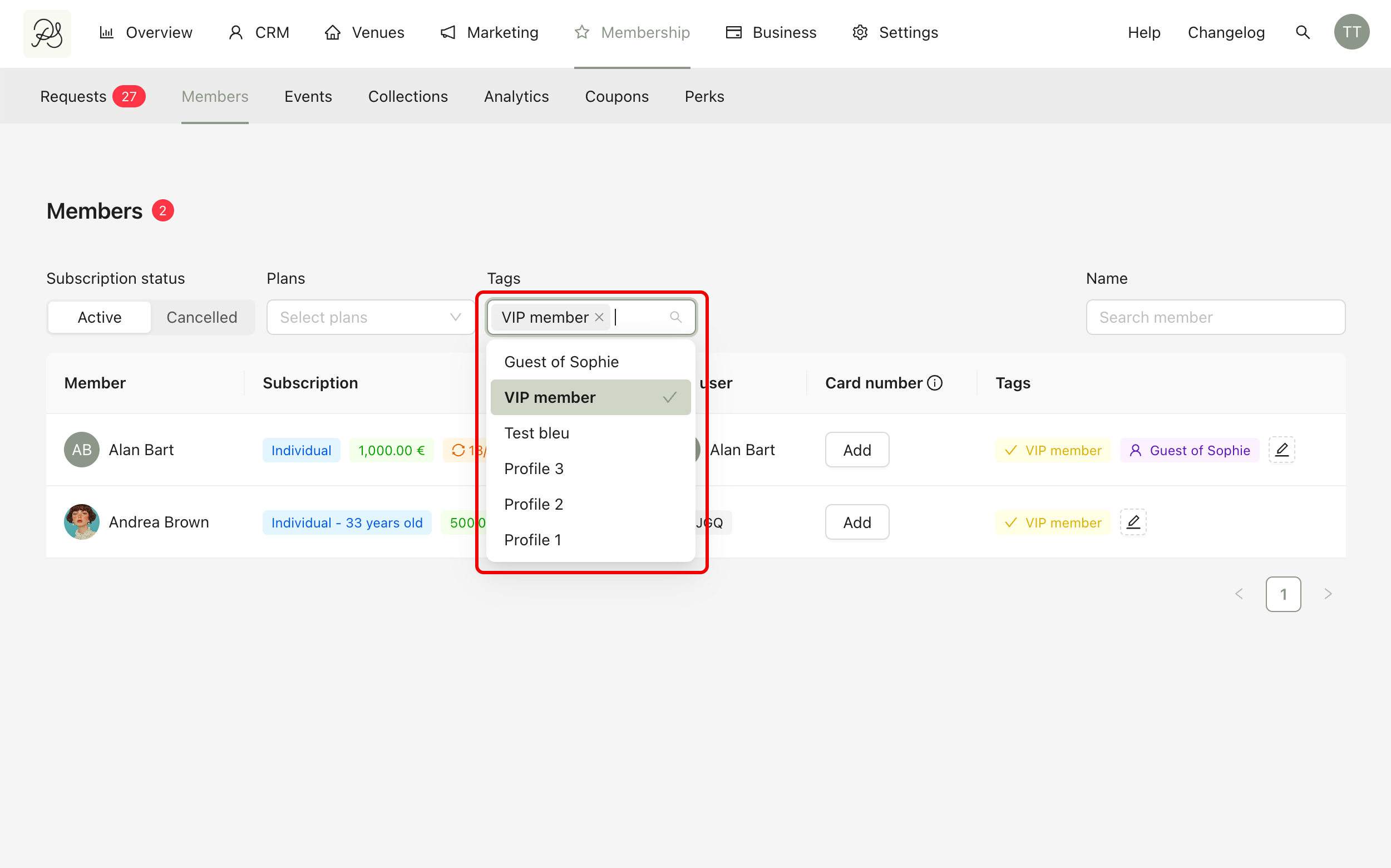This screenshot has width=1391, height=868.
Task: Edit tags for Andrea Brown
Action: pyautogui.click(x=1133, y=522)
